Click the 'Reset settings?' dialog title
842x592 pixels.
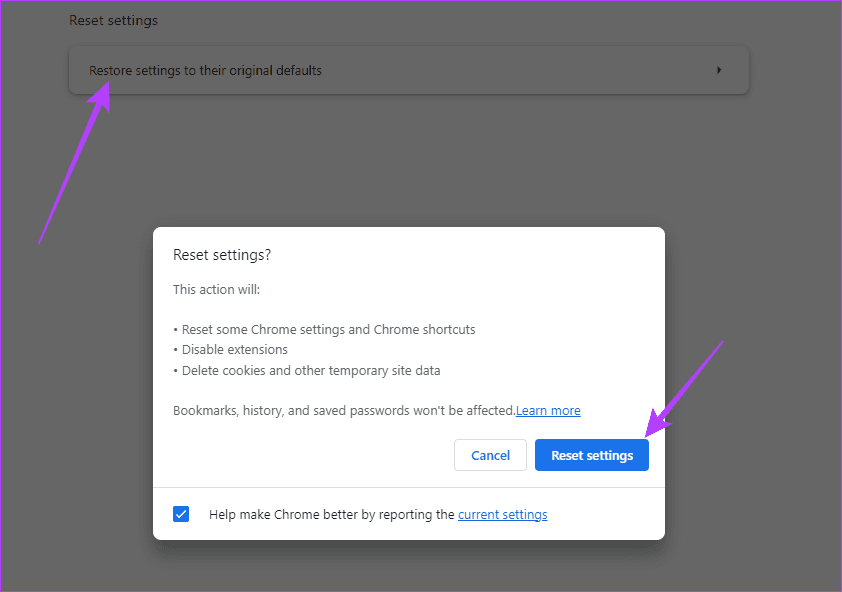222,255
